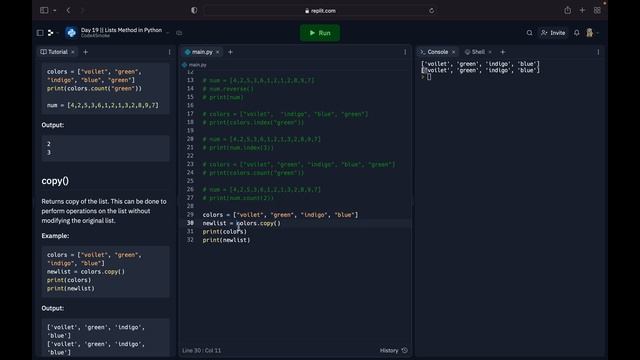
Task: Click the main.py breadcrumb
Action: tap(194, 65)
